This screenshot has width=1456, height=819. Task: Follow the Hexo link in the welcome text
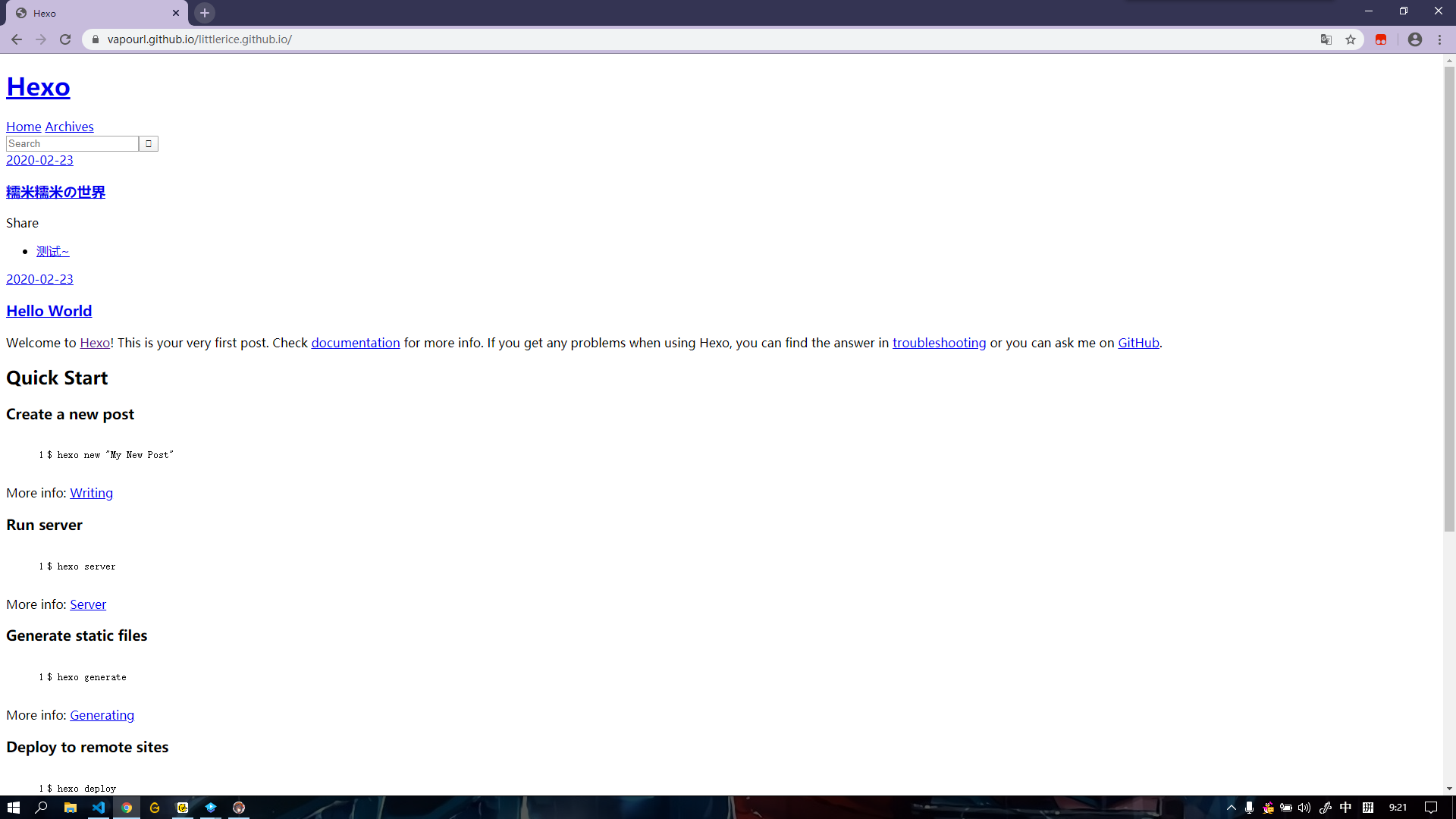95,343
